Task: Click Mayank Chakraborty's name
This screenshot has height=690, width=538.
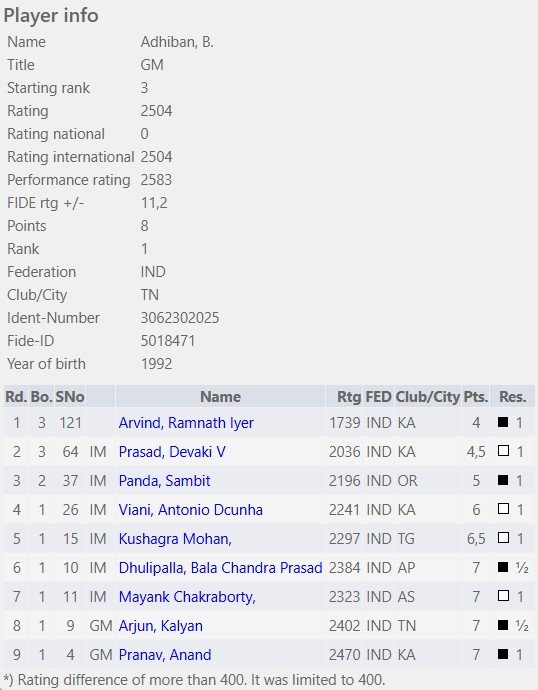Action: [x=187, y=597]
